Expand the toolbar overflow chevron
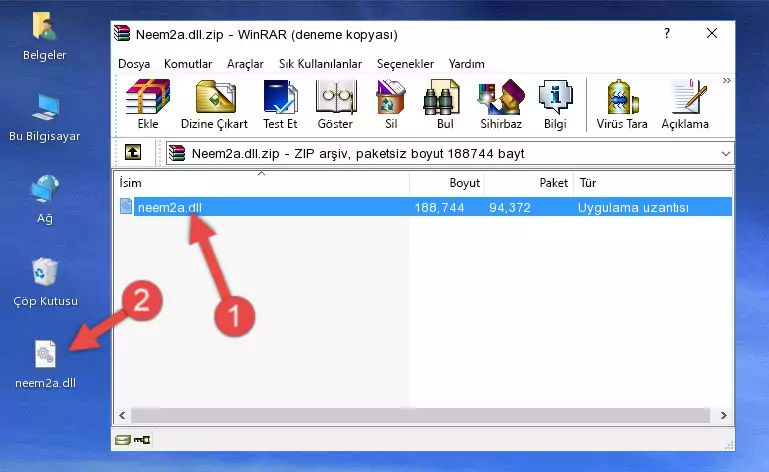769x472 pixels. click(x=726, y=80)
